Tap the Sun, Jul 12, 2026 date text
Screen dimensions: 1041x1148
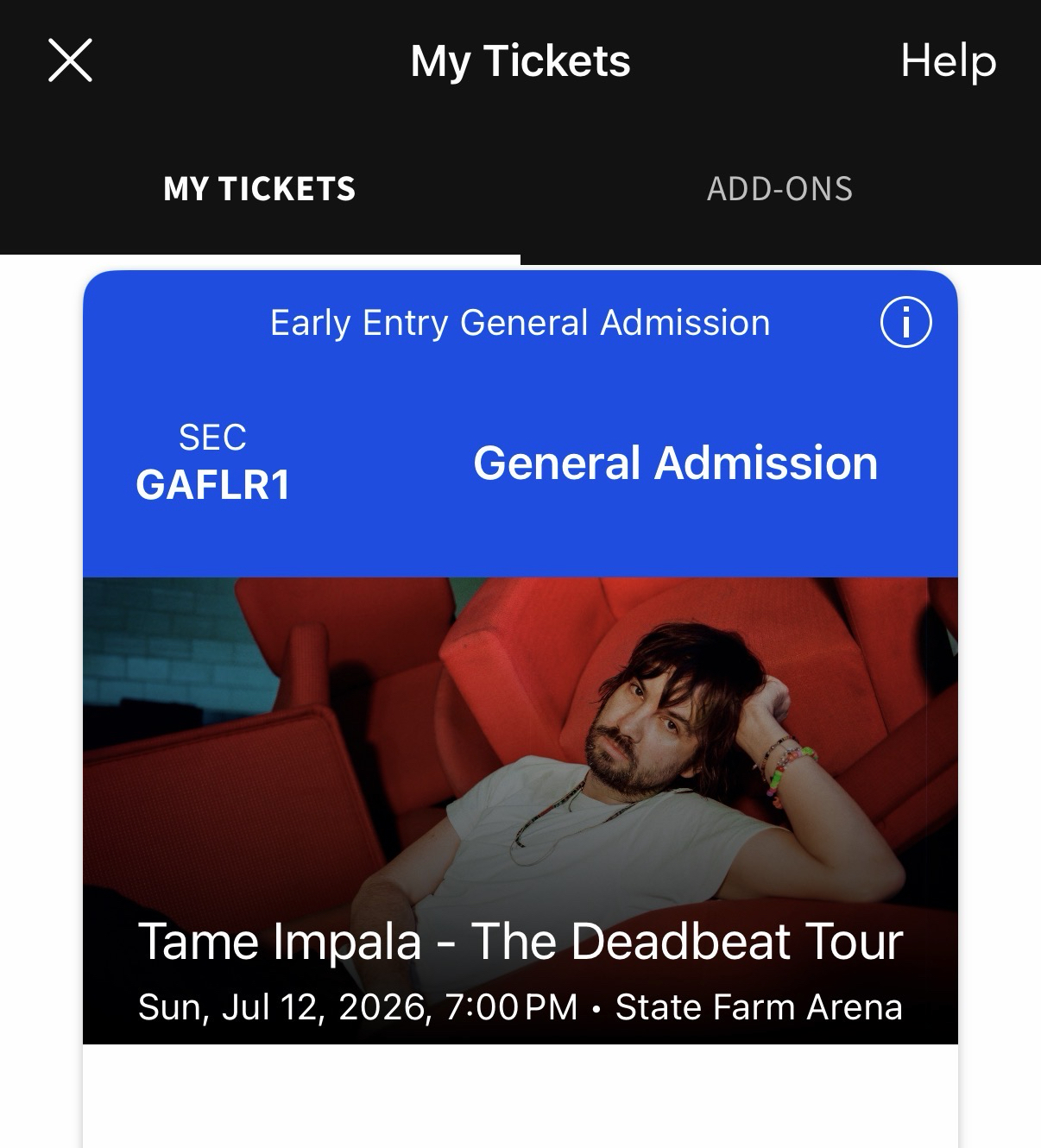(x=285, y=1007)
